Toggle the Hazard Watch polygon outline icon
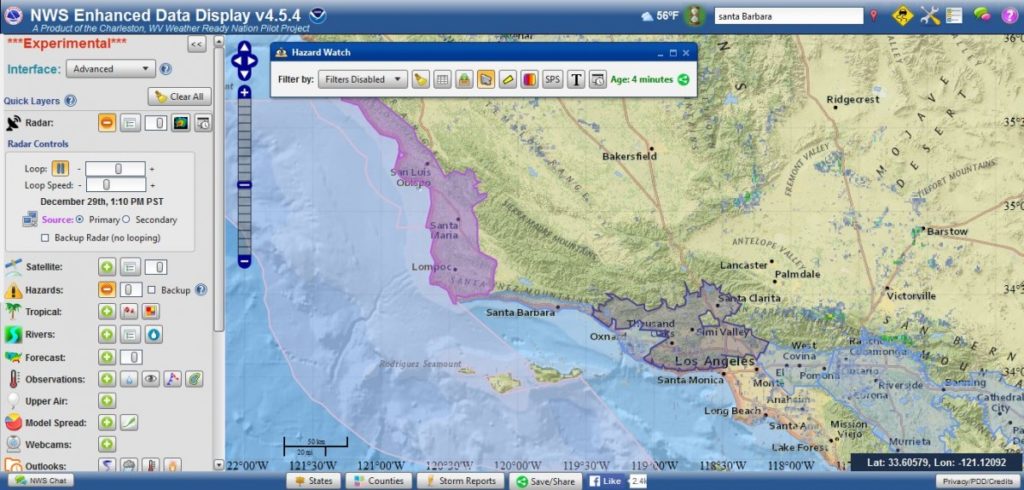Screen dimensions: 1024x490 click(x=485, y=80)
